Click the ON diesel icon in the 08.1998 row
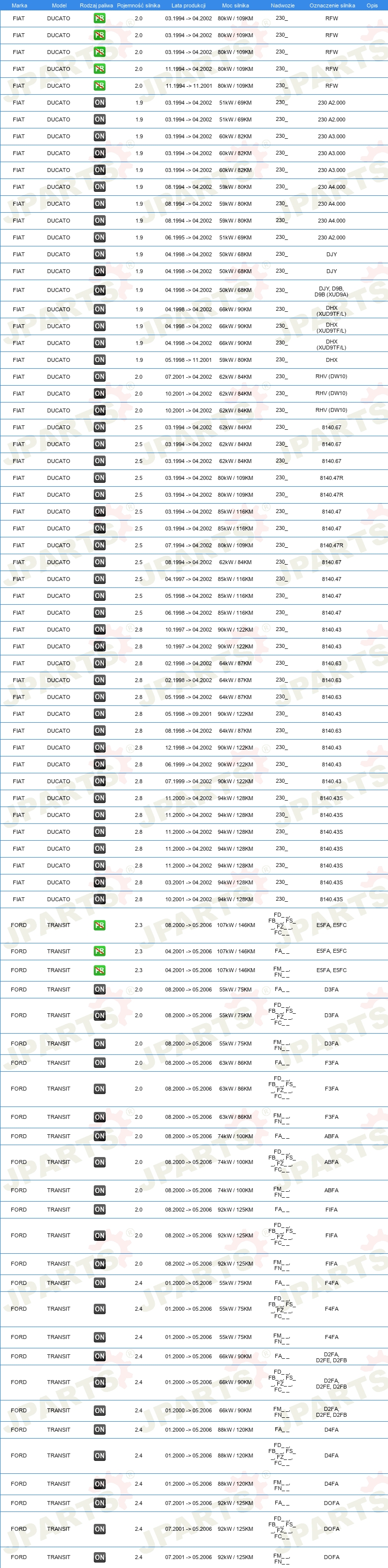Image resolution: width=388 pixels, height=1568 pixels. point(99,731)
